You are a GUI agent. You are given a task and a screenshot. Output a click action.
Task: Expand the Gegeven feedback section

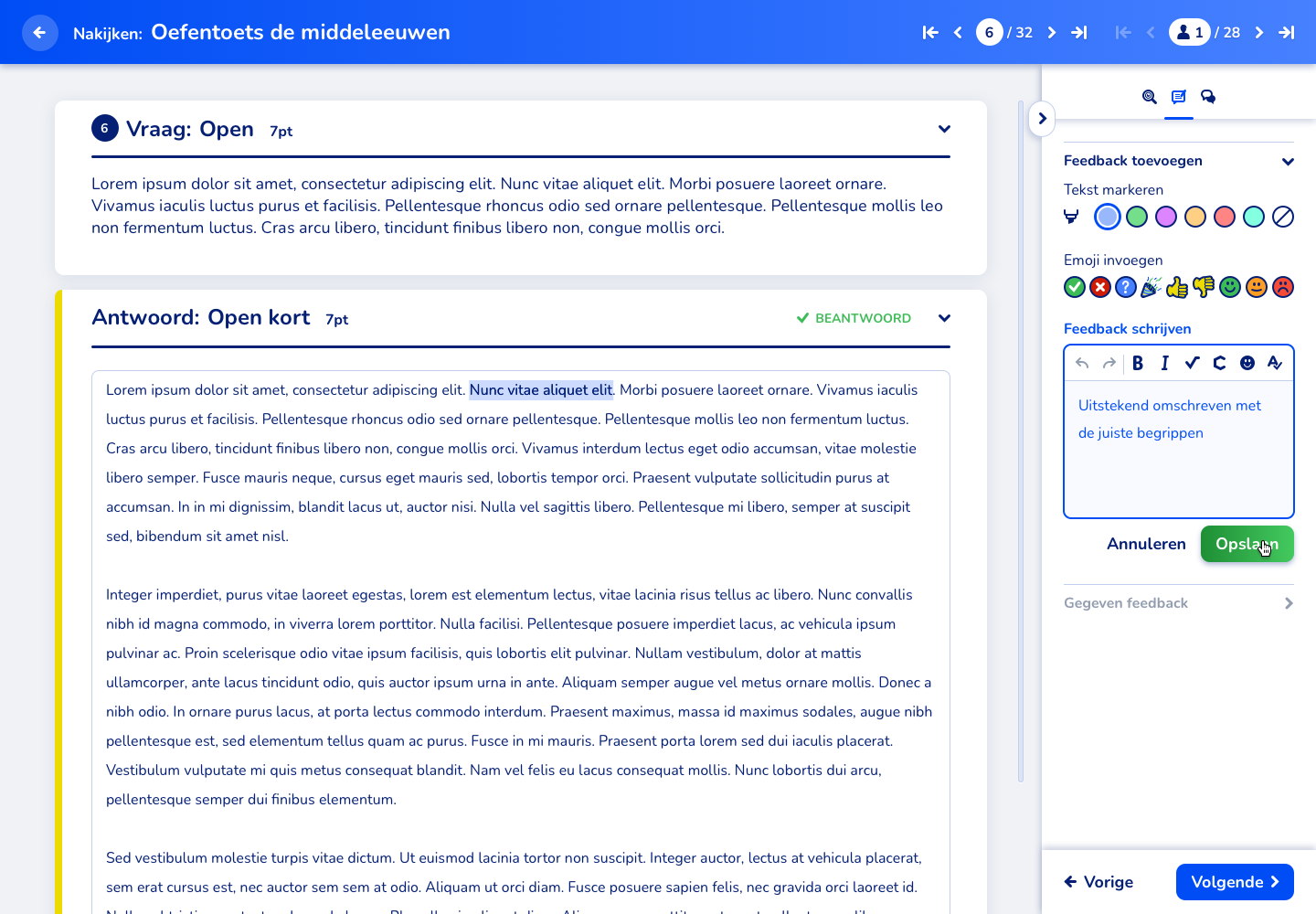[1289, 603]
